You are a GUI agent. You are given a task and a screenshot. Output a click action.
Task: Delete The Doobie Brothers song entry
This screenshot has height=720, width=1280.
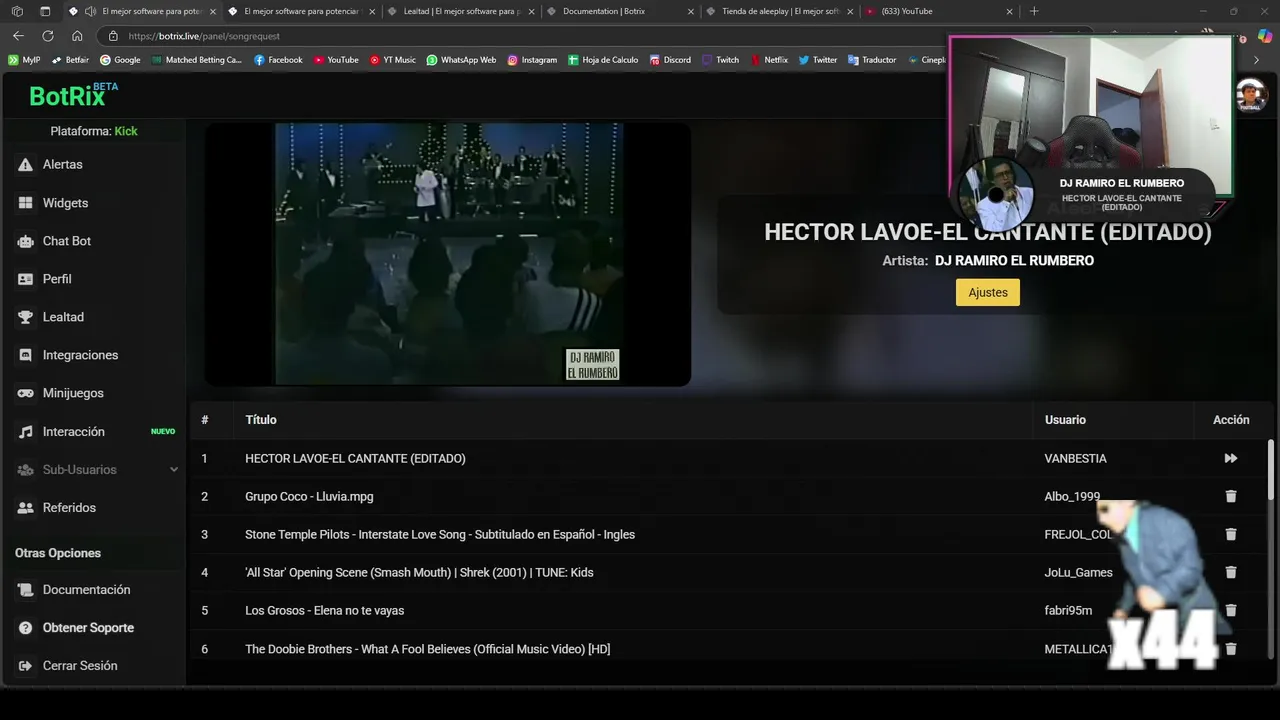pyautogui.click(x=1231, y=649)
